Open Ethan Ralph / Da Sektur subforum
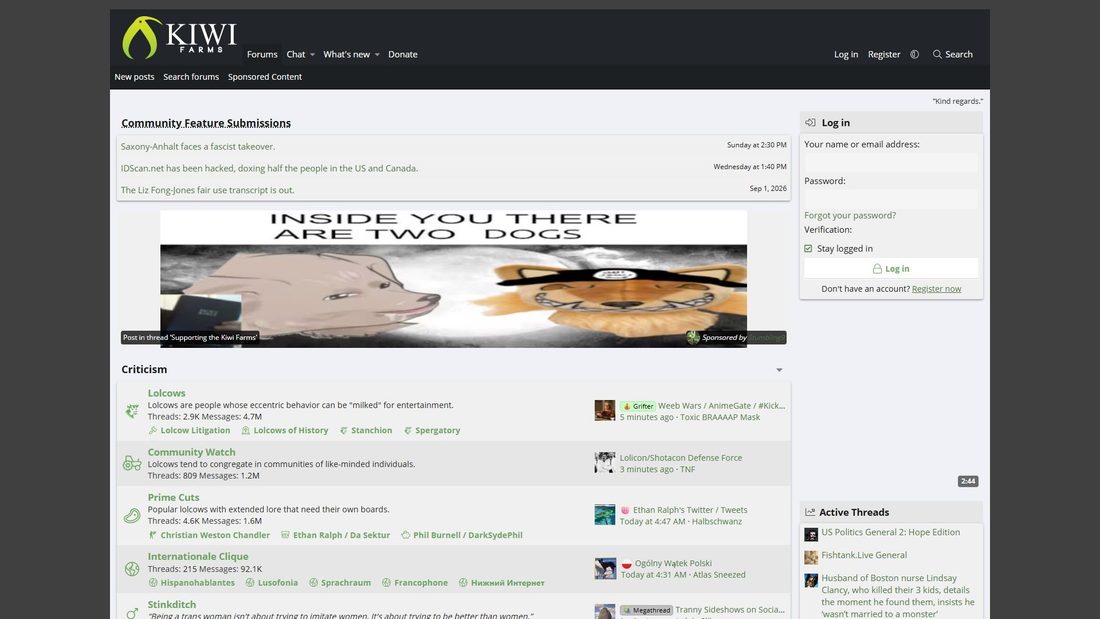 341,535
